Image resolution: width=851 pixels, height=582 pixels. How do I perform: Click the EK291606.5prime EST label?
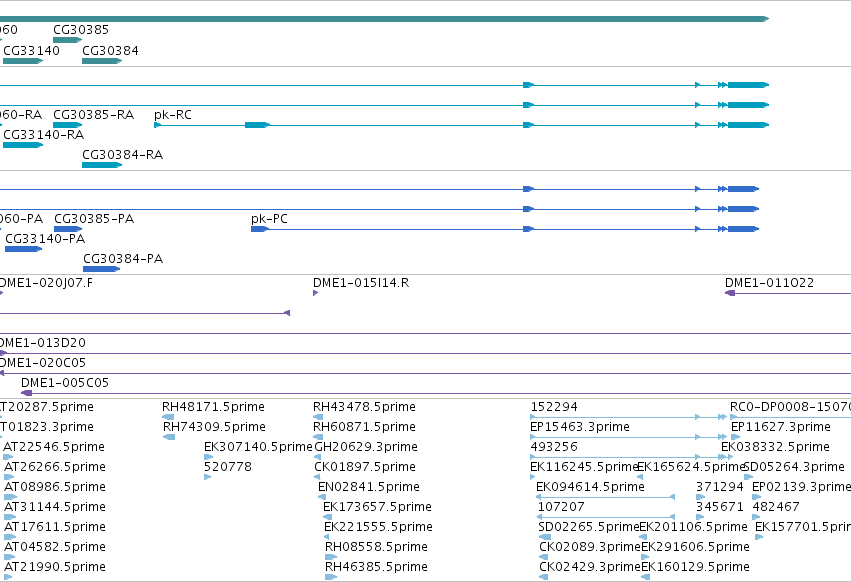(695, 547)
